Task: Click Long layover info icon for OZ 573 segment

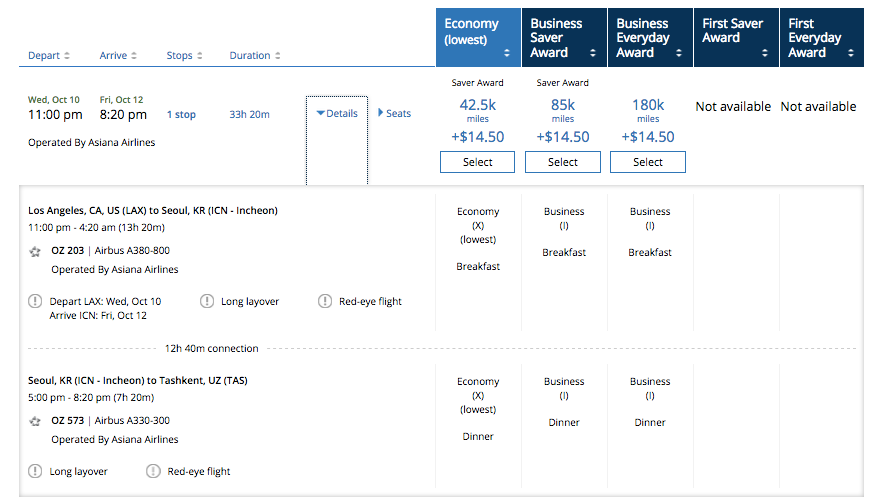Action: tap(36, 471)
